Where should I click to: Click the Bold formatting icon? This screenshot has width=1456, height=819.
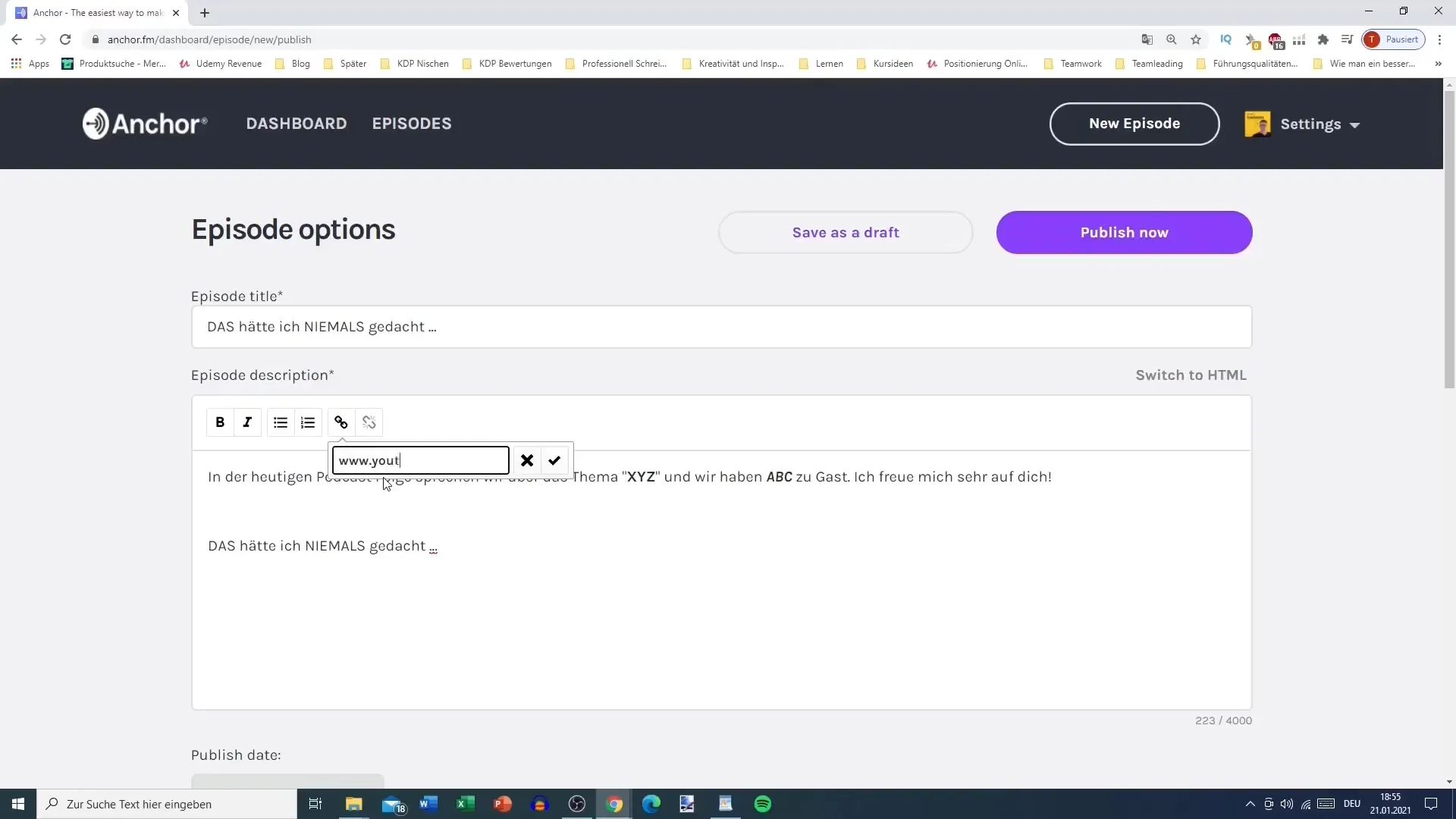click(219, 422)
